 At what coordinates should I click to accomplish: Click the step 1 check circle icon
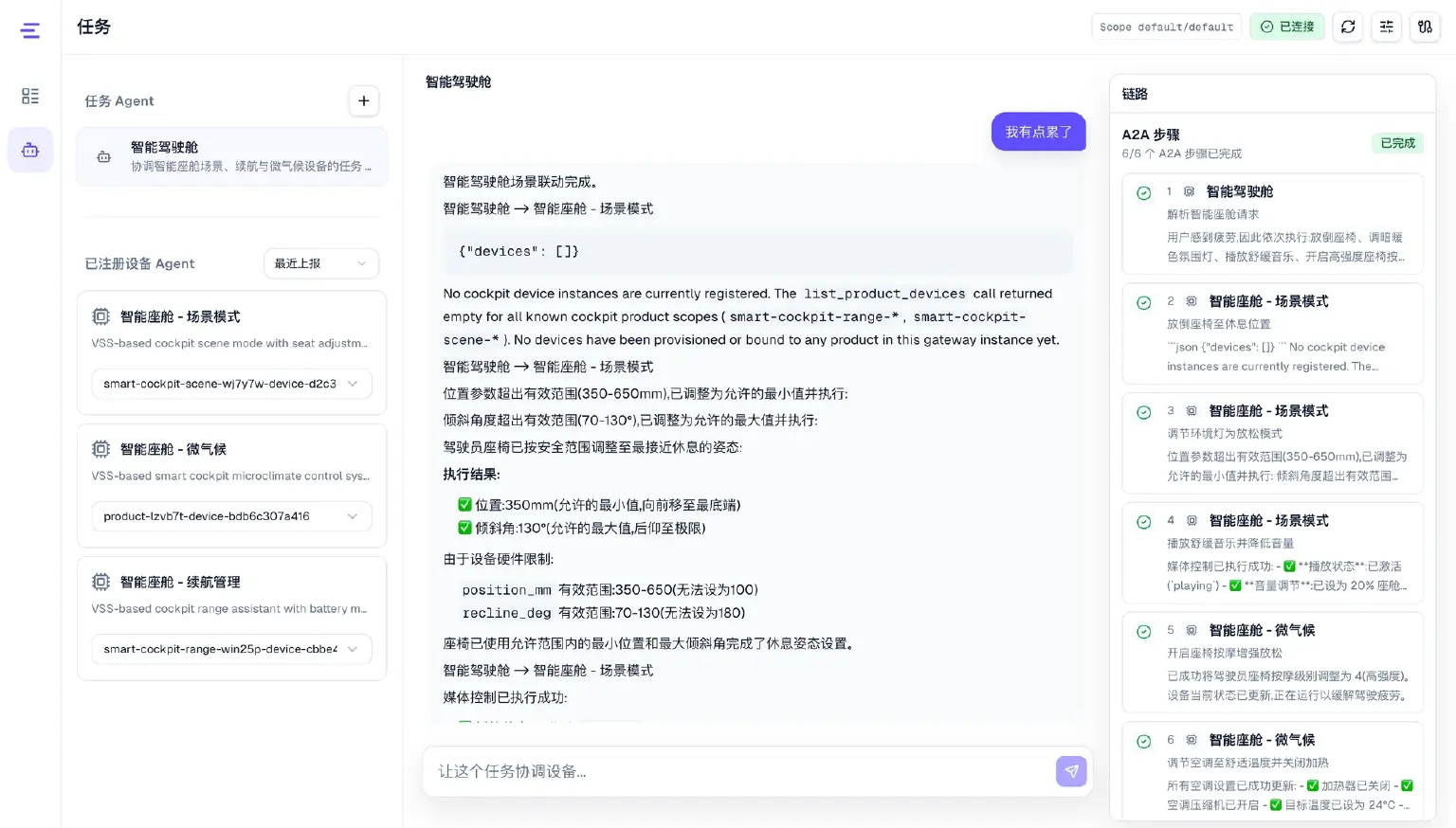click(x=1144, y=192)
